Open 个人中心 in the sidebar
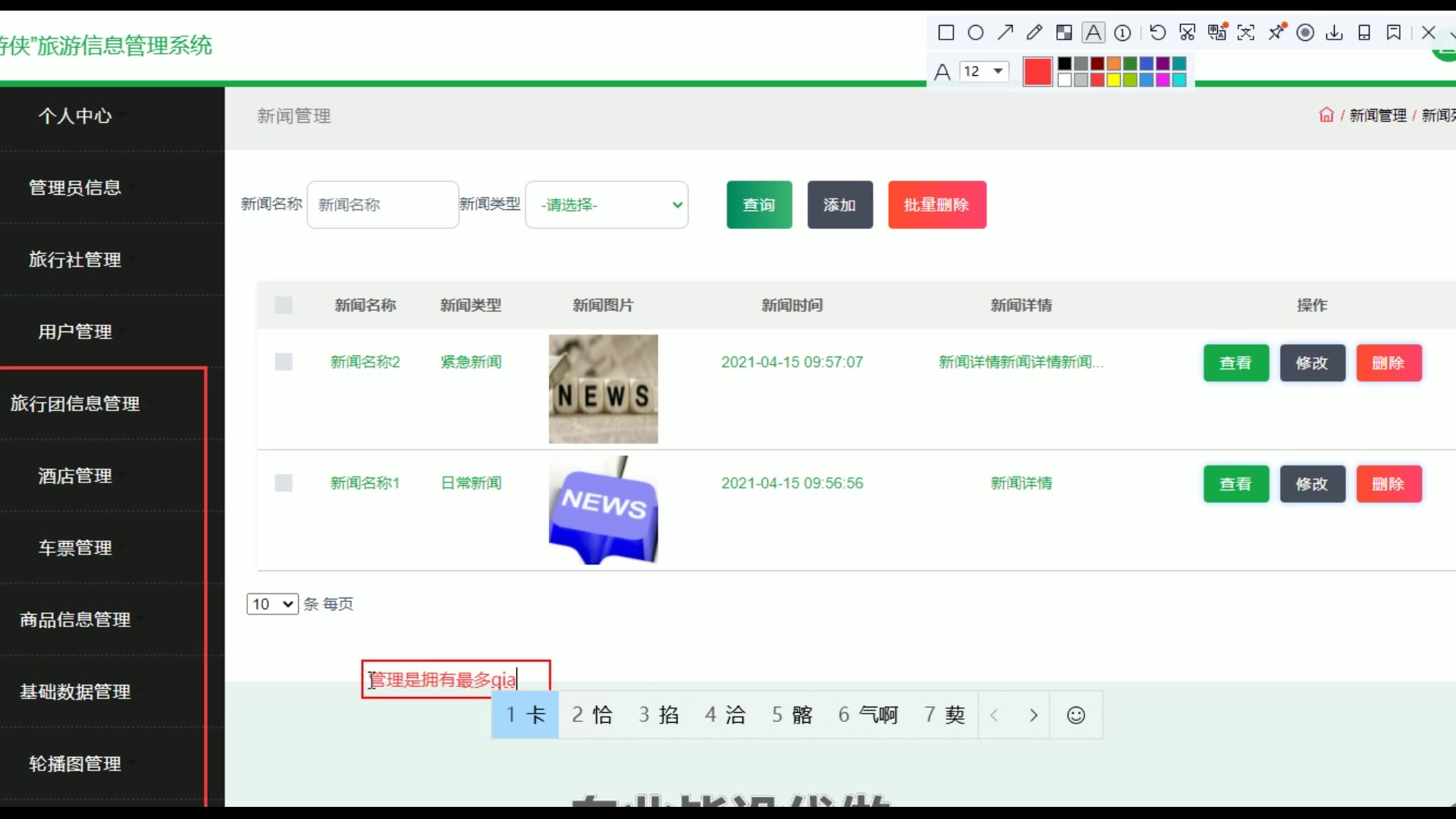 click(x=75, y=116)
